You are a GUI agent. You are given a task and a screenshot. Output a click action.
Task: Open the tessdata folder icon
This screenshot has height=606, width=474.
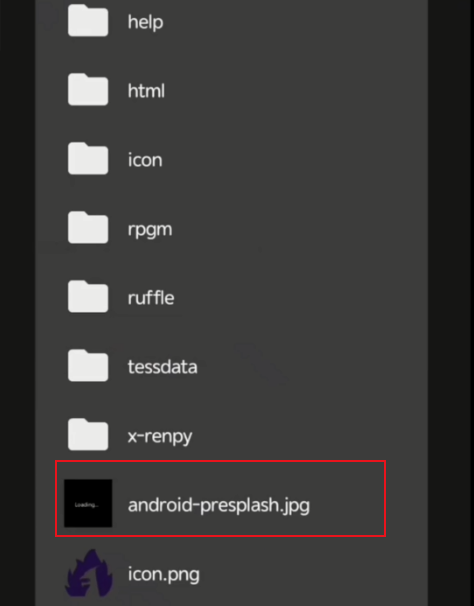click(x=88, y=365)
